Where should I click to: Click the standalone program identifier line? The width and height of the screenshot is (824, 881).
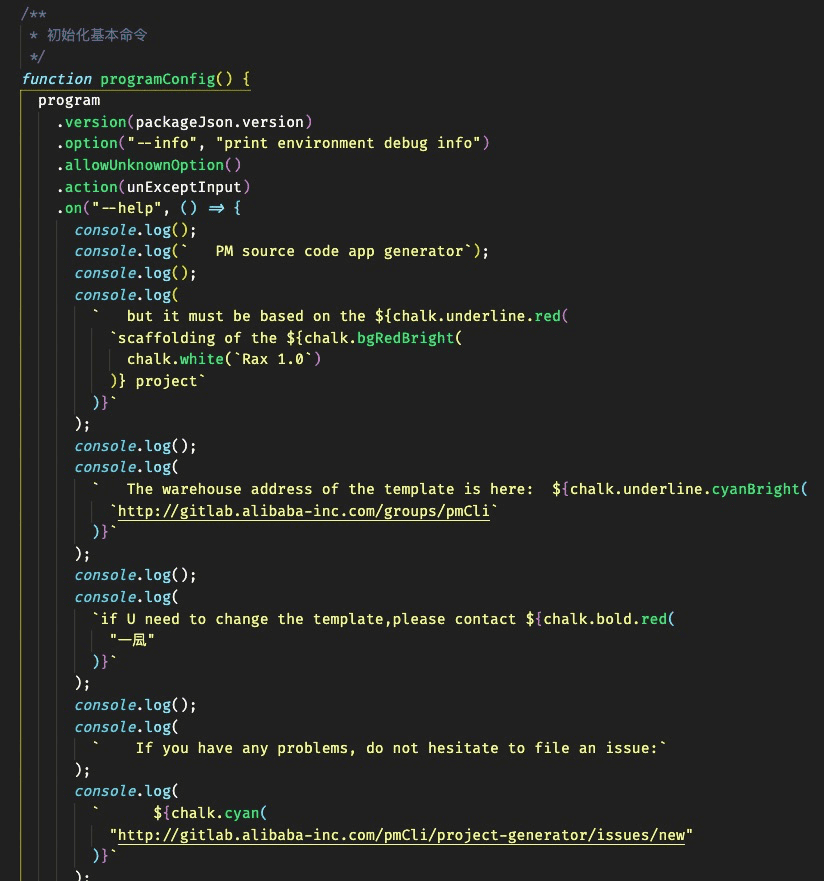(69, 100)
